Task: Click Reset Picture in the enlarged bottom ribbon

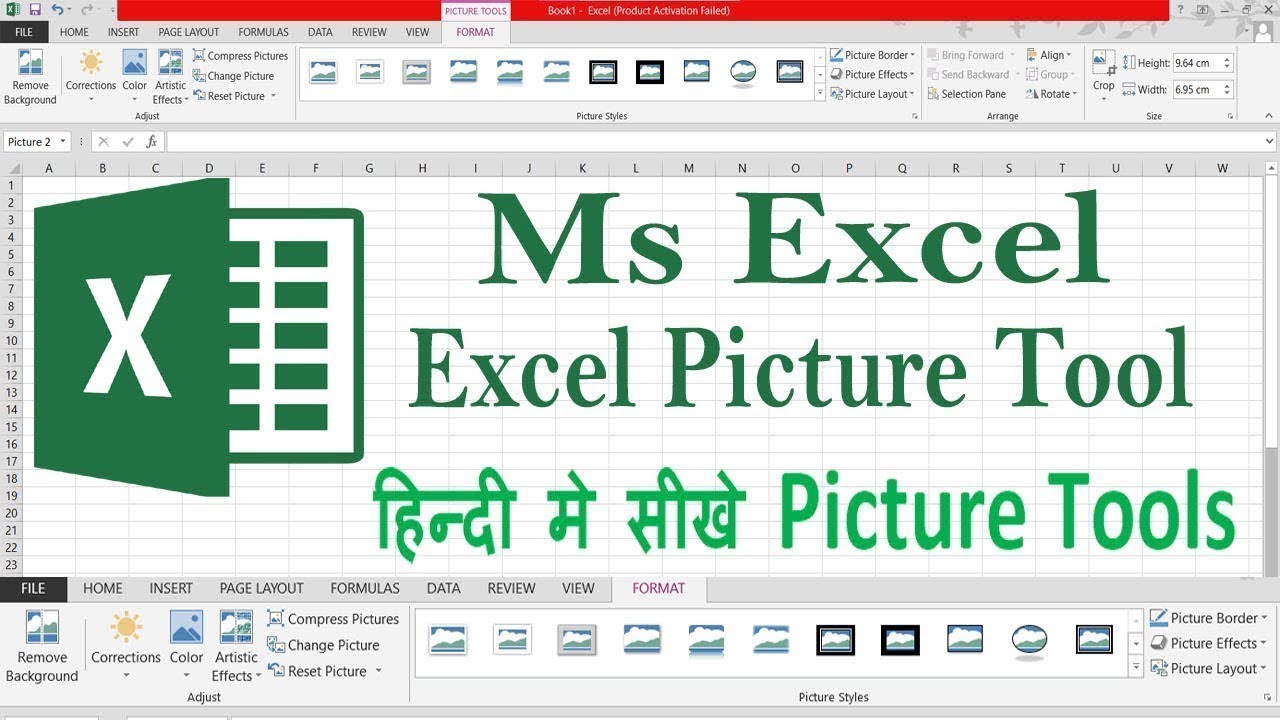Action: pos(325,671)
